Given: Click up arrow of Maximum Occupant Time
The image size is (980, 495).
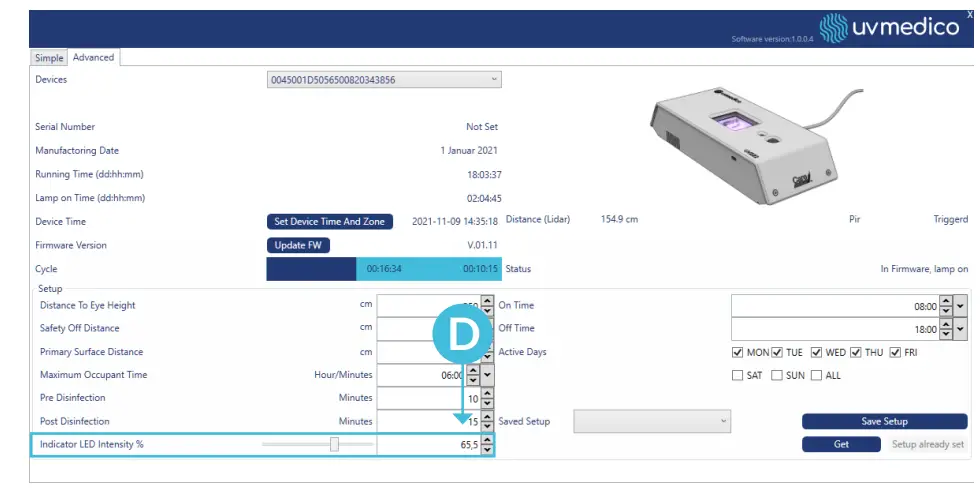Looking at the screenshot, I should [x=473, y=370].
